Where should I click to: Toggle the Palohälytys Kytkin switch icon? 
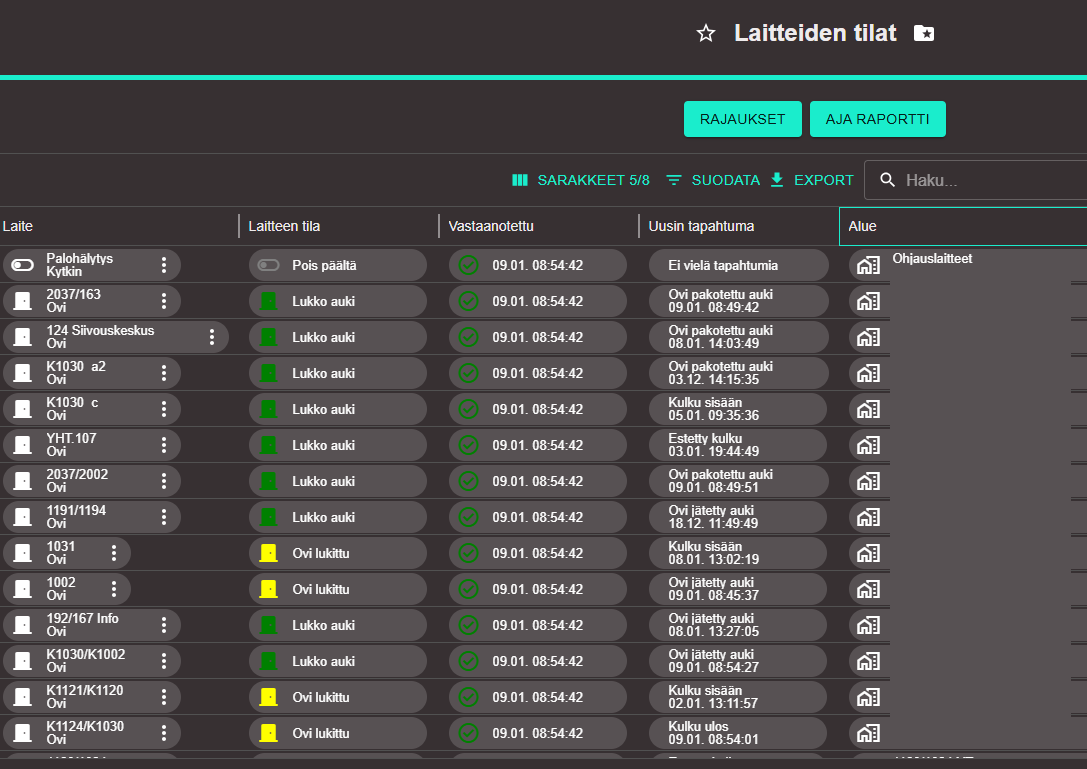pyautogui.click(x=23, y=265)
